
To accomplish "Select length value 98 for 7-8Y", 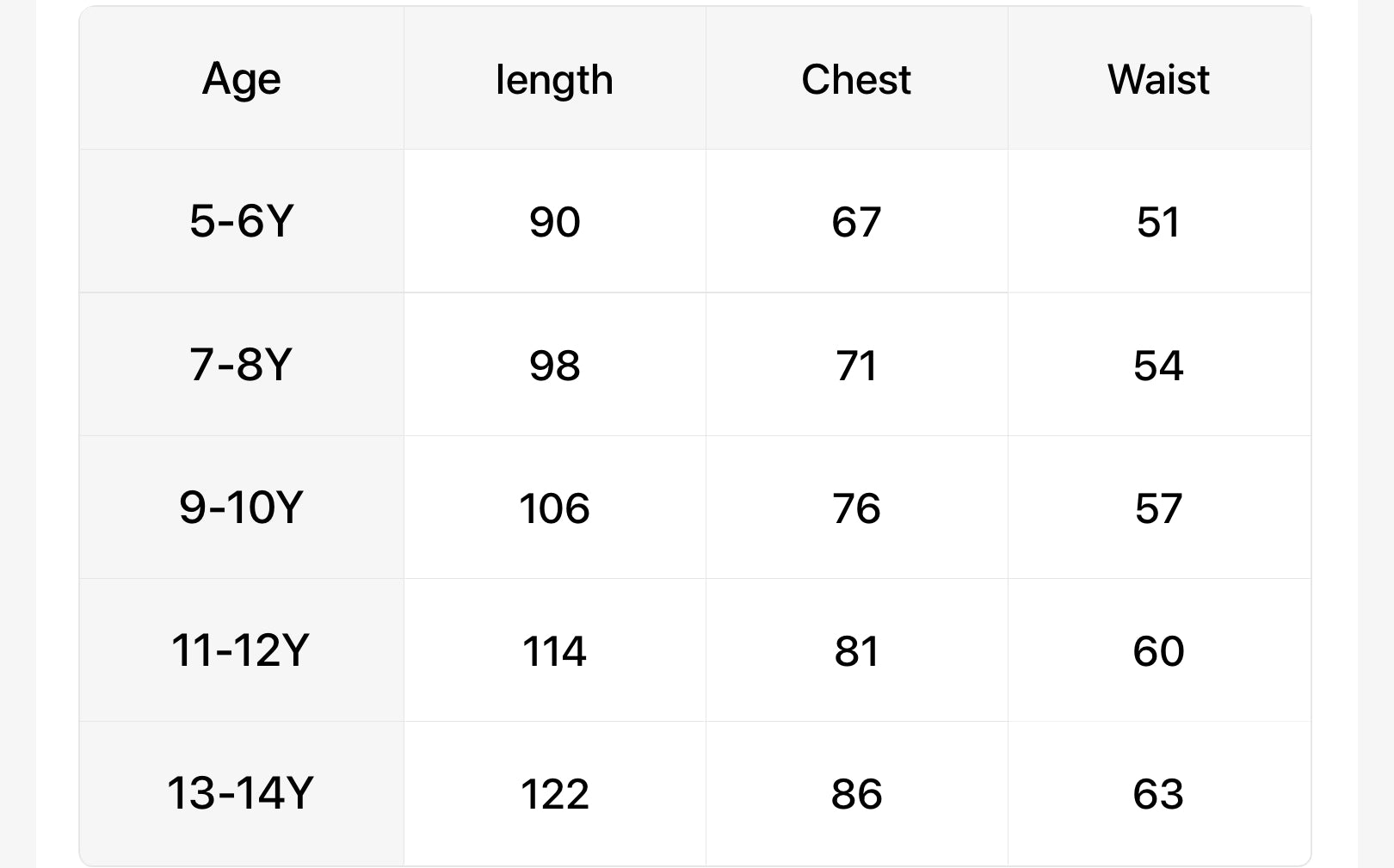I will click(554, 366).
